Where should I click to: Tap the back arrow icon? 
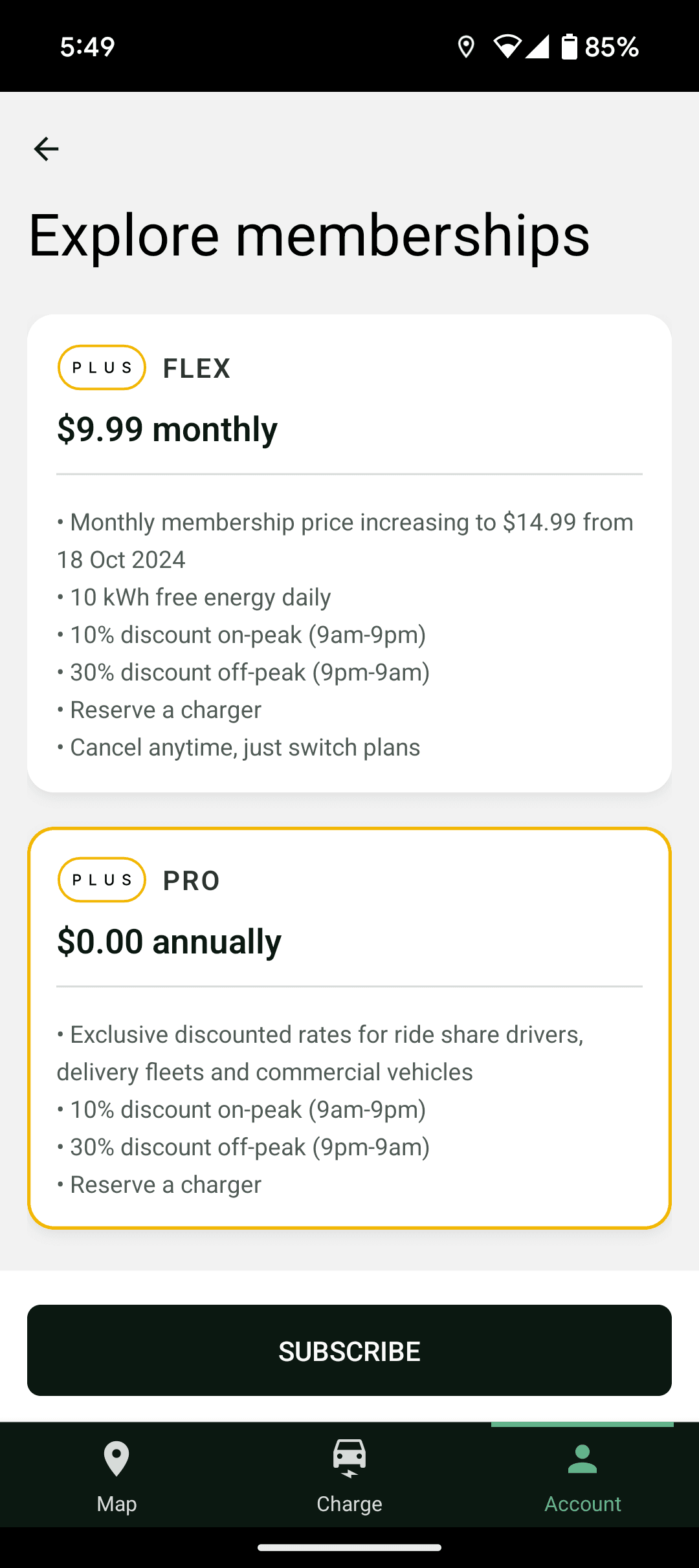[x=46, y=149]
